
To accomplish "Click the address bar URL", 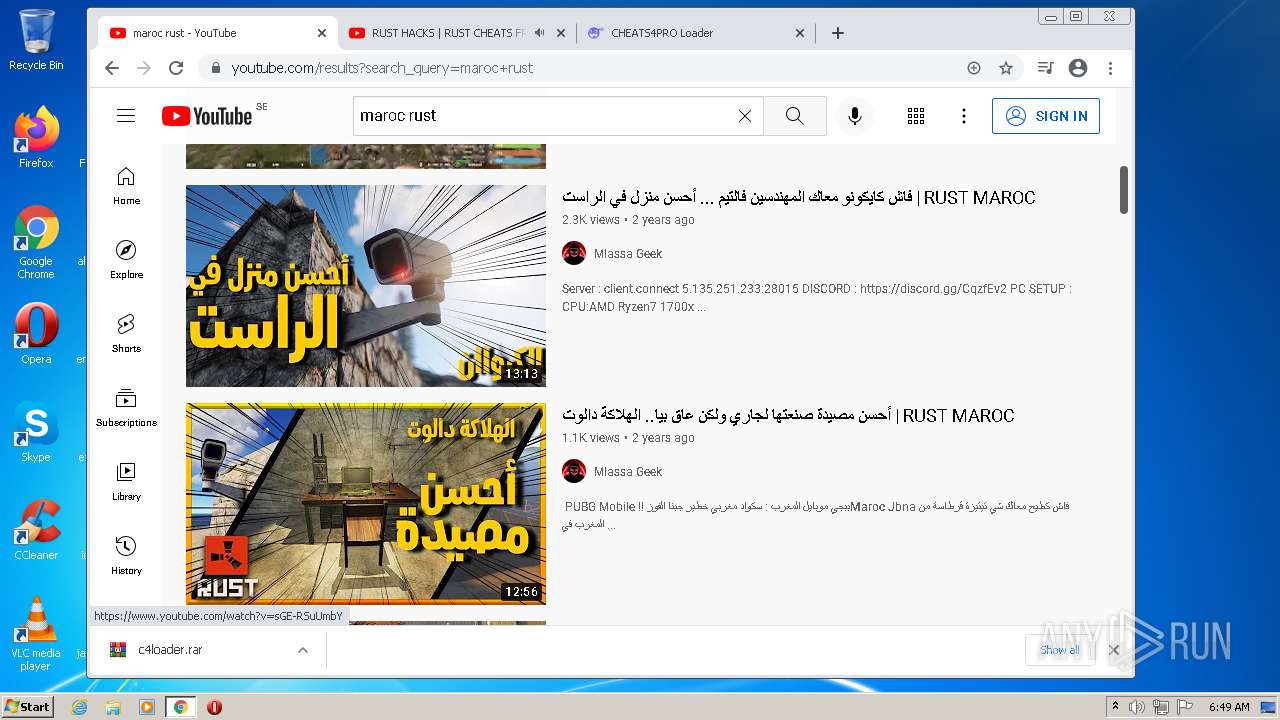I will [x=382, y=68].
